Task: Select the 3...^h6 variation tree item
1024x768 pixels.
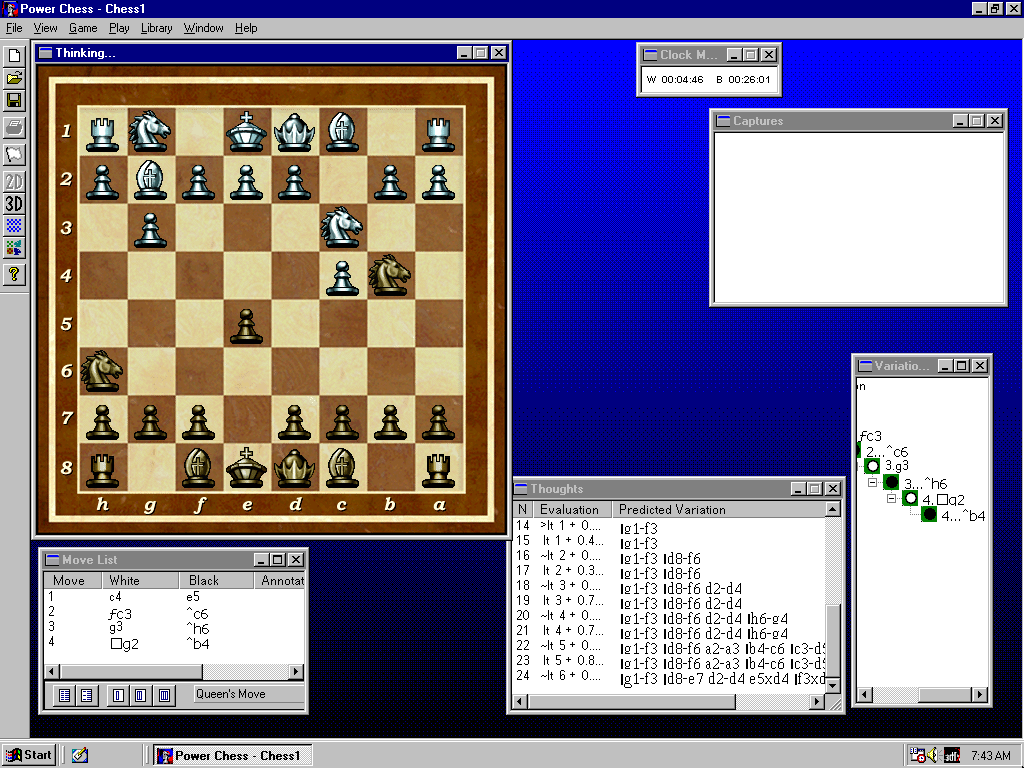Action: (x=925, y=484)
